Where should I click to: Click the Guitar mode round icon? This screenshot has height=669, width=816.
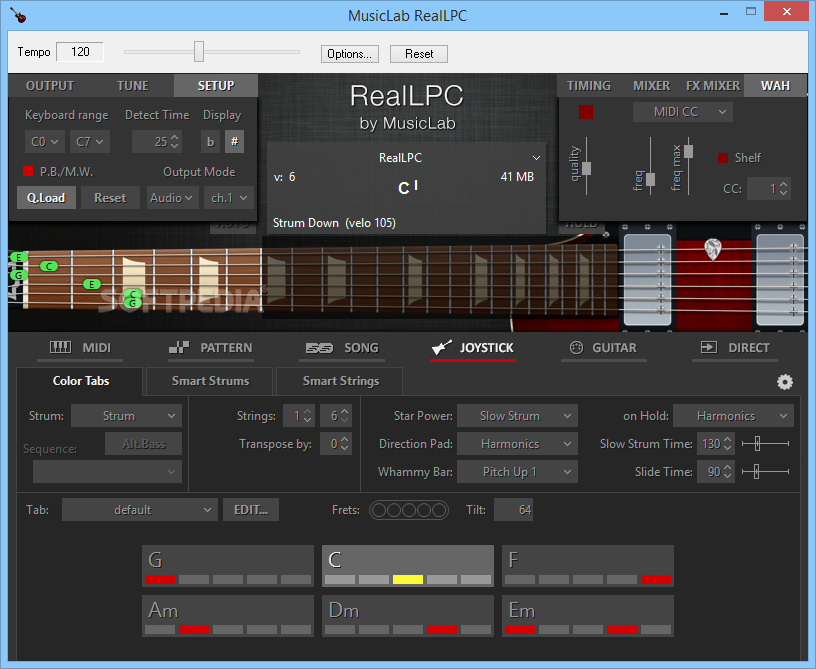pos(576,348)
